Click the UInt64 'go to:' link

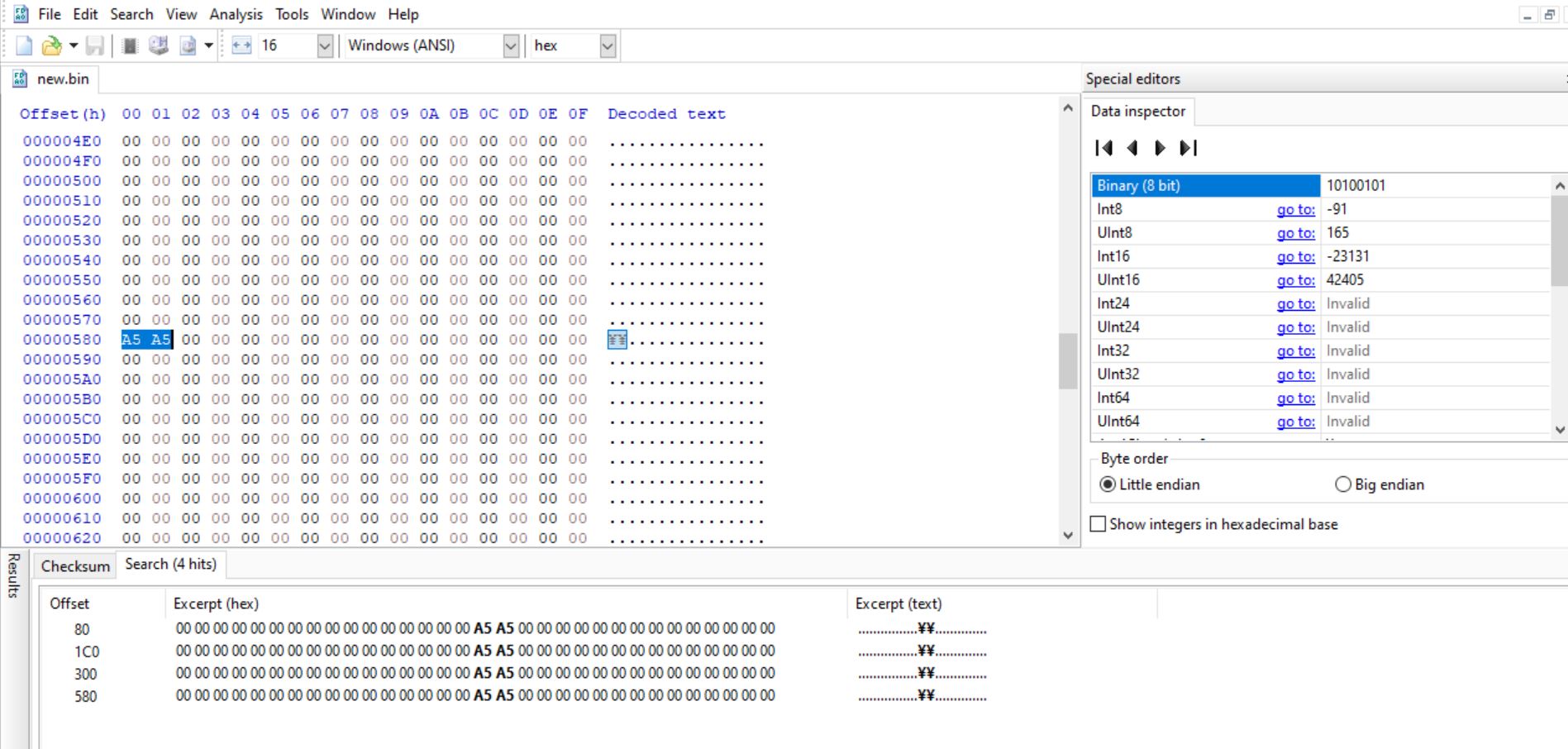pyautogui.click(x=1295, y=422)
